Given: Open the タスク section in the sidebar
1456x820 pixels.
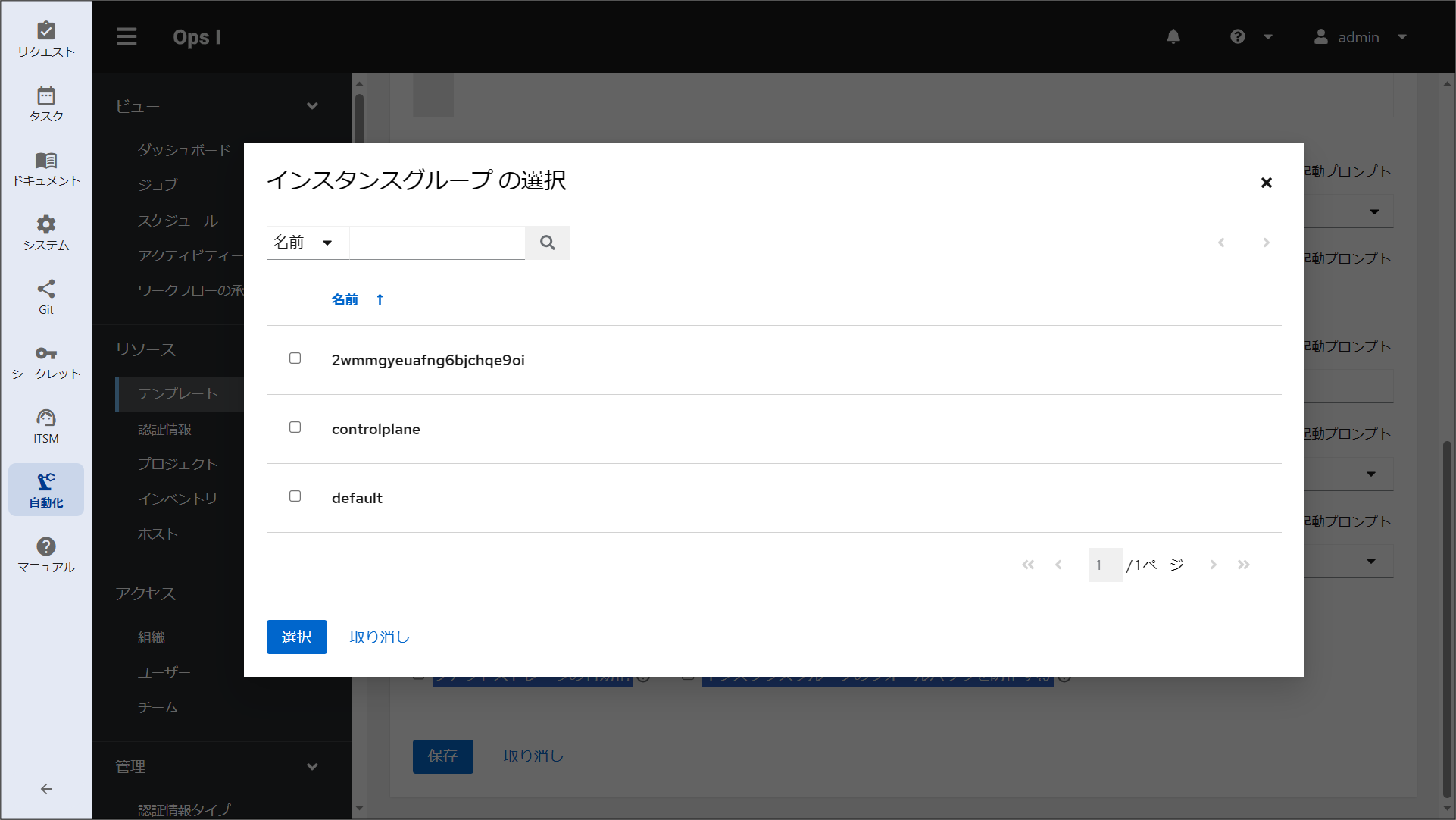Looking at the screenshot, I should pos(46,104).
